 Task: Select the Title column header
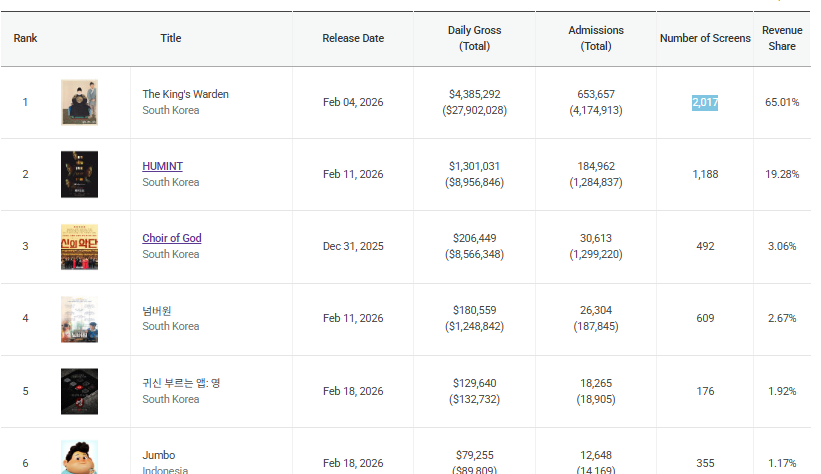click(x=171, y=38)
